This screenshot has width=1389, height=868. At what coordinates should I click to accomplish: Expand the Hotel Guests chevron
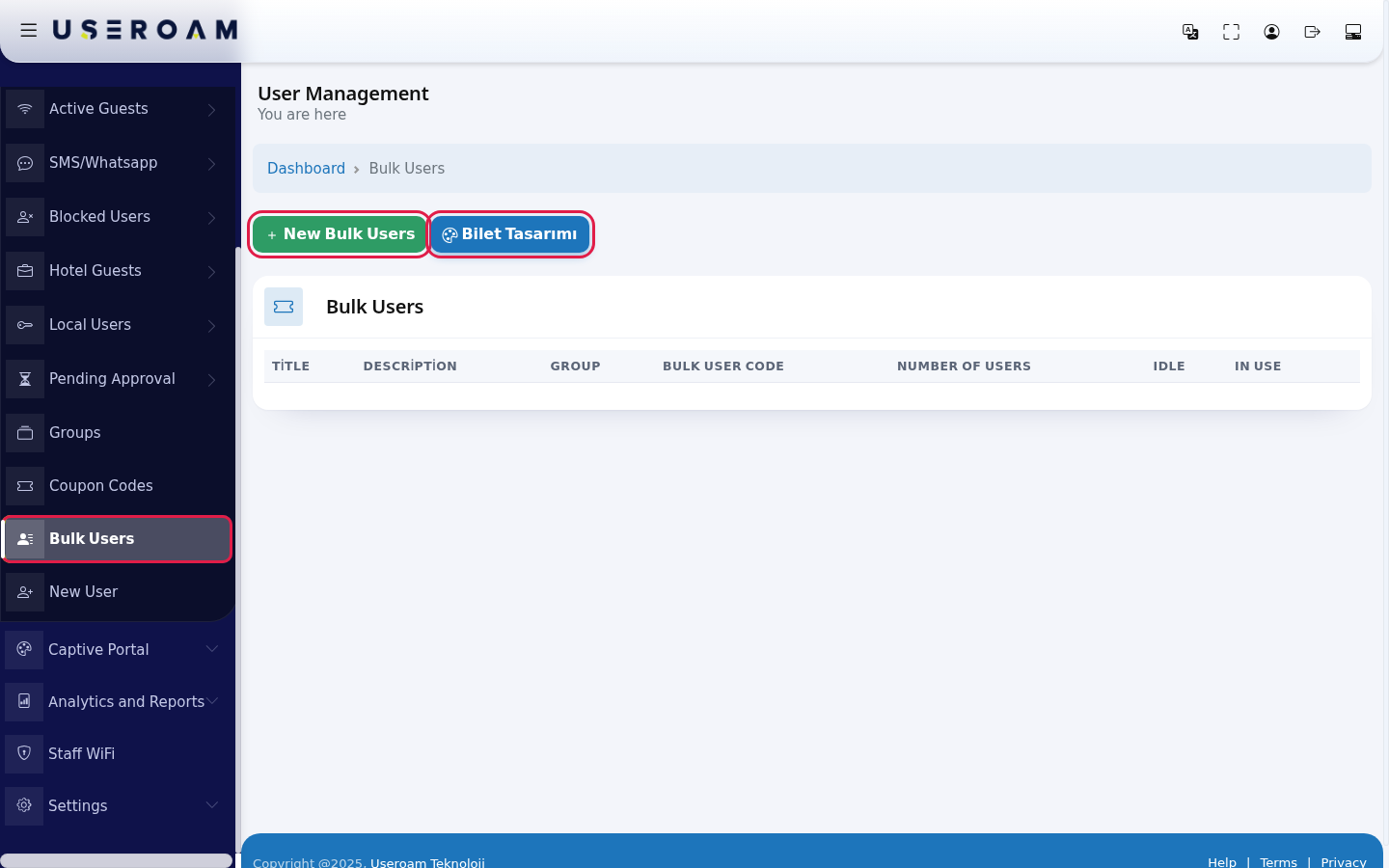coord(212,272)
